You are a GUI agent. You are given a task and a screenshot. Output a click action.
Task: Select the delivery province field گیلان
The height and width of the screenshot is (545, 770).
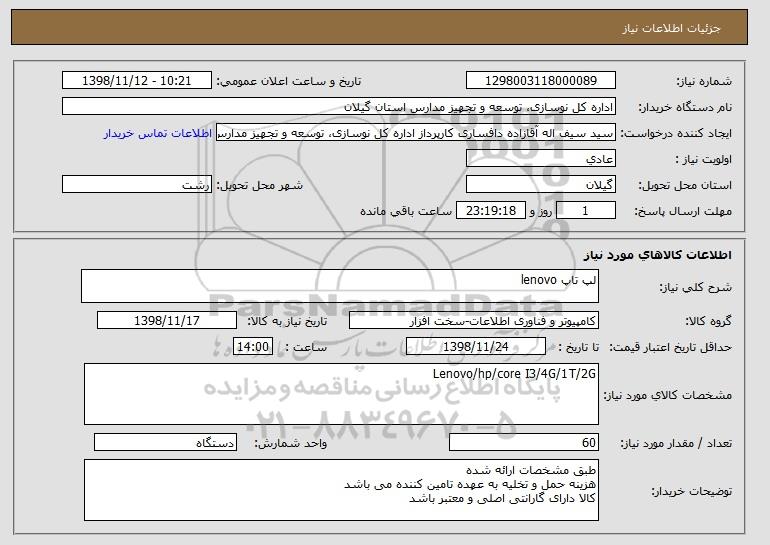pyautogui.click(x=541, y=185)
